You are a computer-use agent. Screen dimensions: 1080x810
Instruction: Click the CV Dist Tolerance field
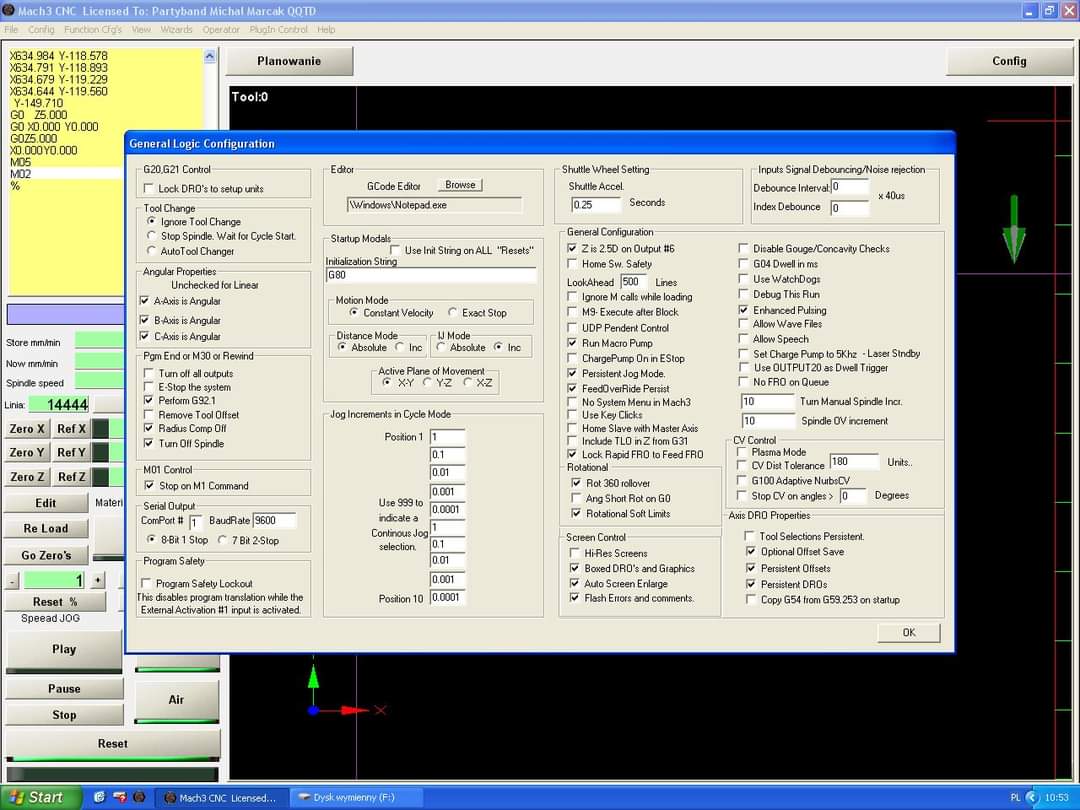[854, 461]
